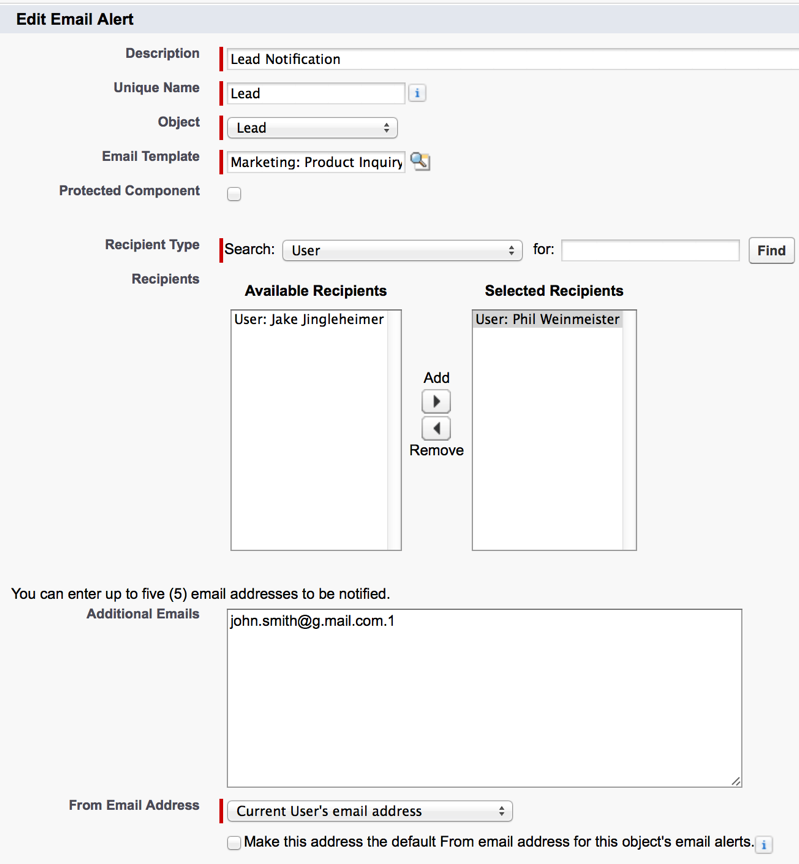Click the recipient search 'for' field
799x864 pixels.
coord(650,250)
